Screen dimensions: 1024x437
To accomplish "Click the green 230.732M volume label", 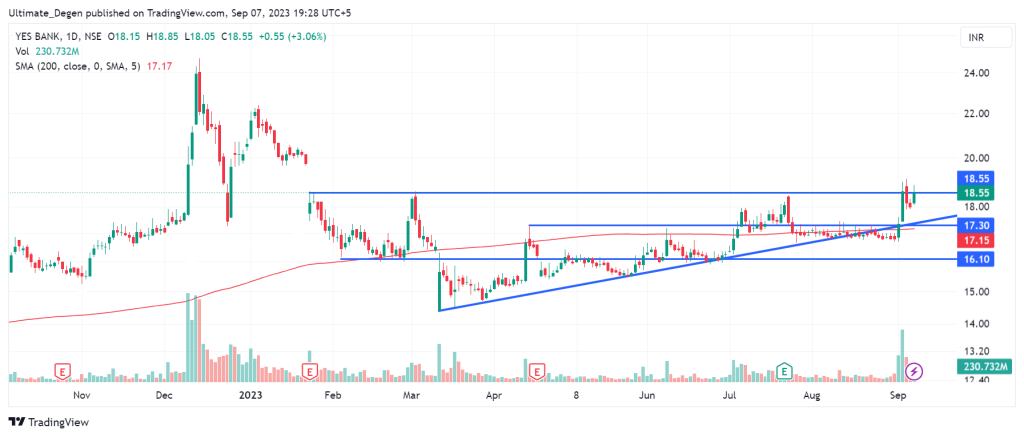I will point(984,366).
